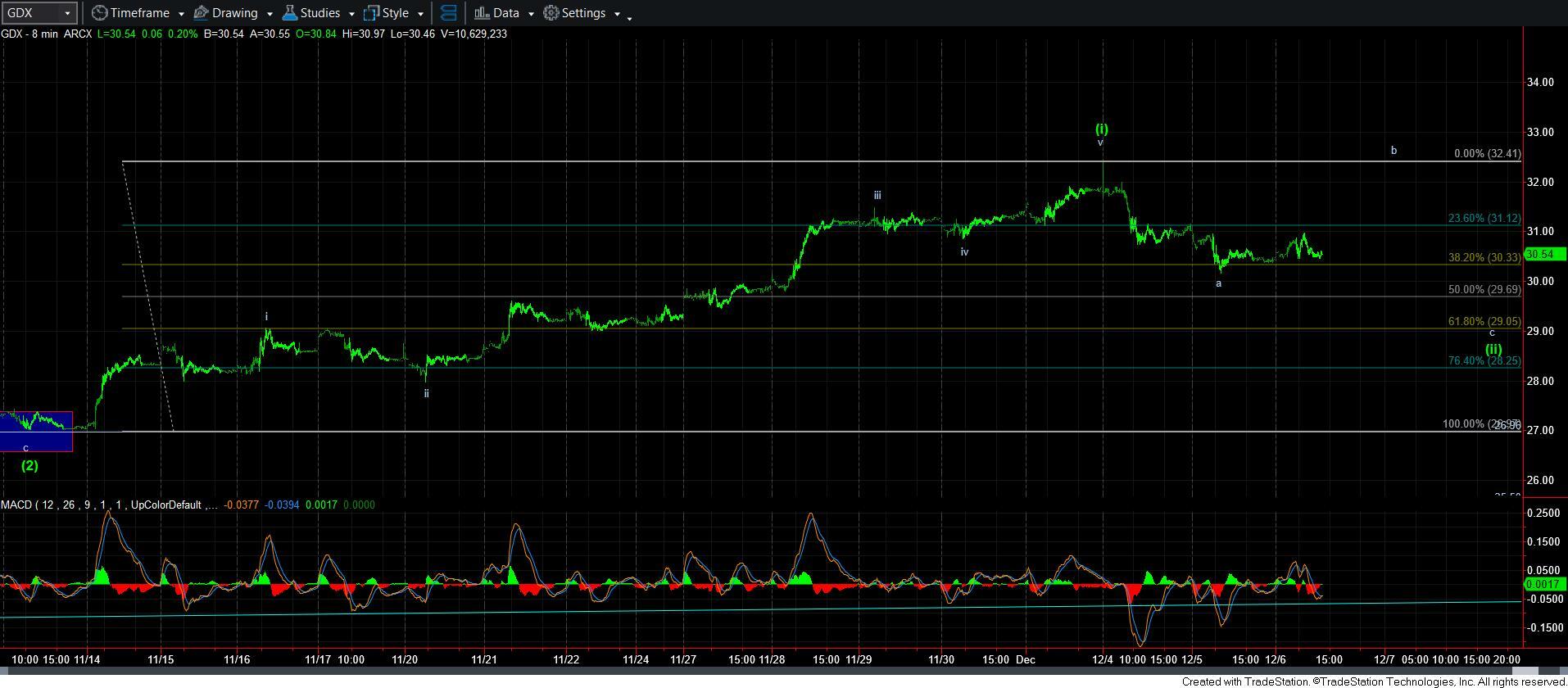
Task: Click the Timeframe clock icon
Action: coord(99,13)
